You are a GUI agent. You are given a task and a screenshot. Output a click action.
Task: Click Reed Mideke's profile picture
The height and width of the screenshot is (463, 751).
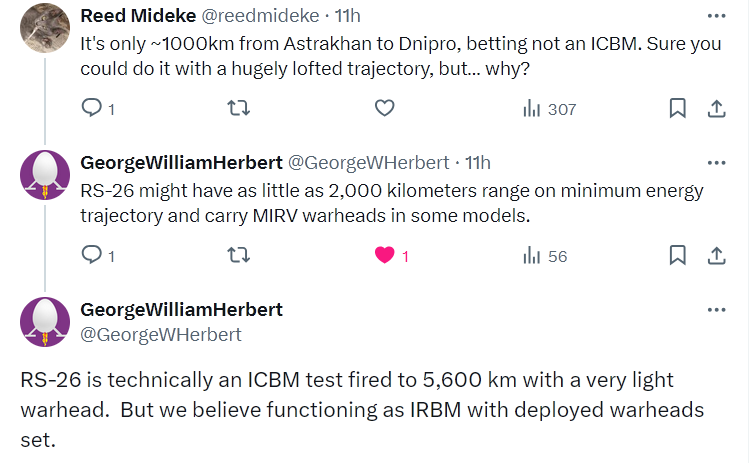45,27
